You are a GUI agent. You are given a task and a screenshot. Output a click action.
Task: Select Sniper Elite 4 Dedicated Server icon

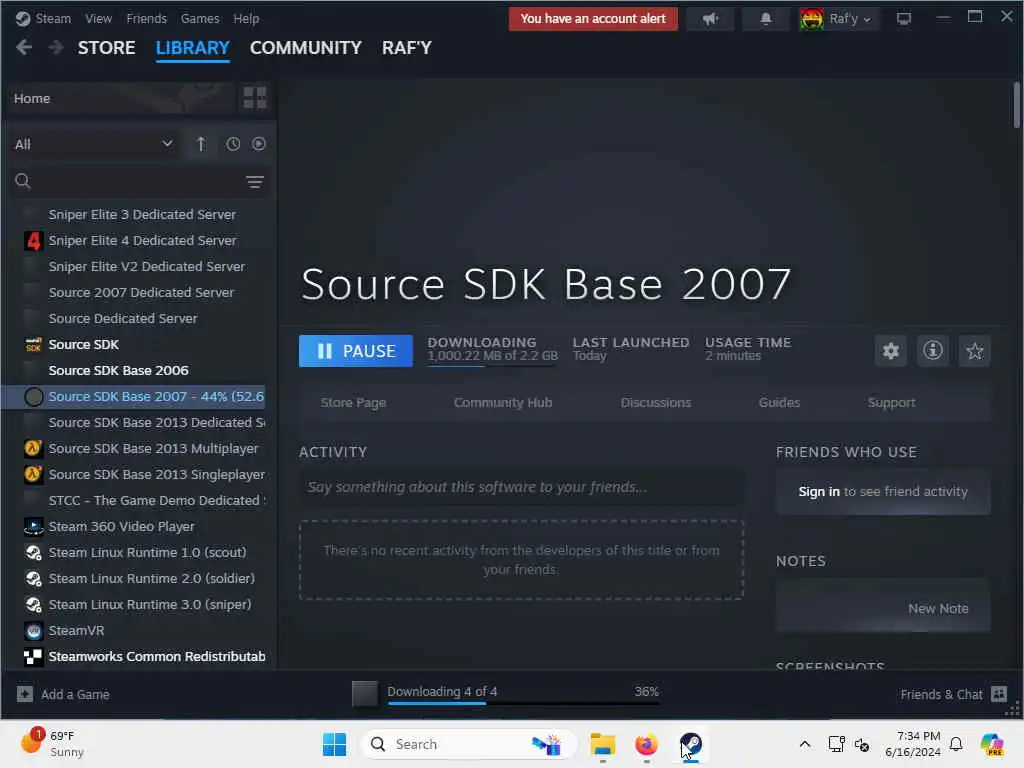33,240
